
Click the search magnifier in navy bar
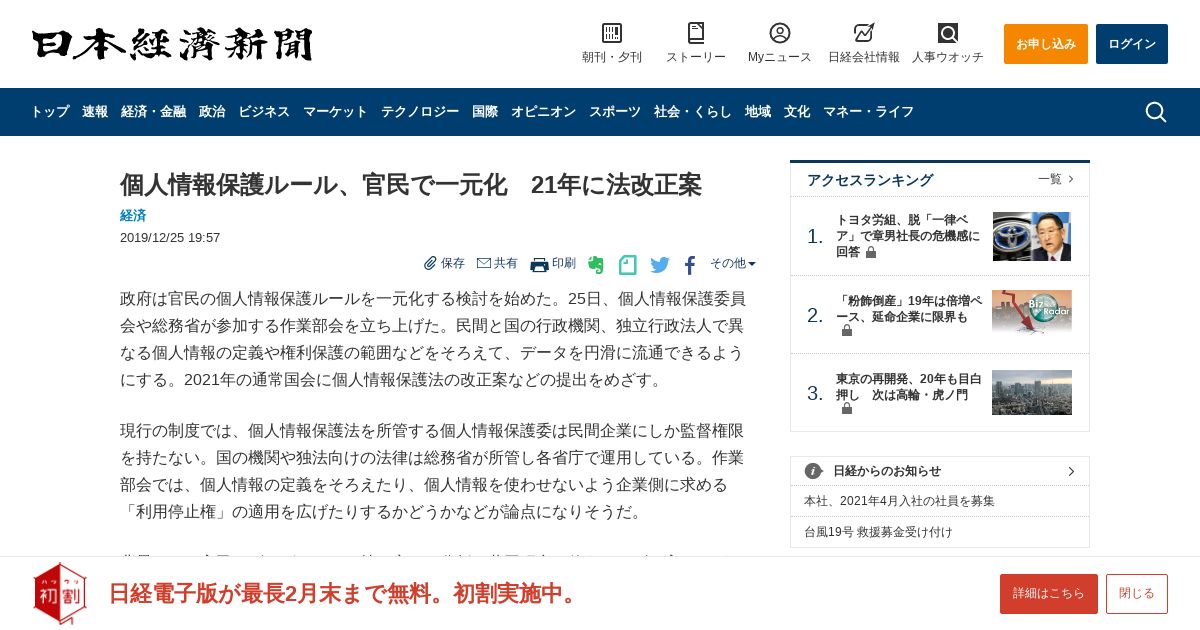click(x=1155, y=112)
